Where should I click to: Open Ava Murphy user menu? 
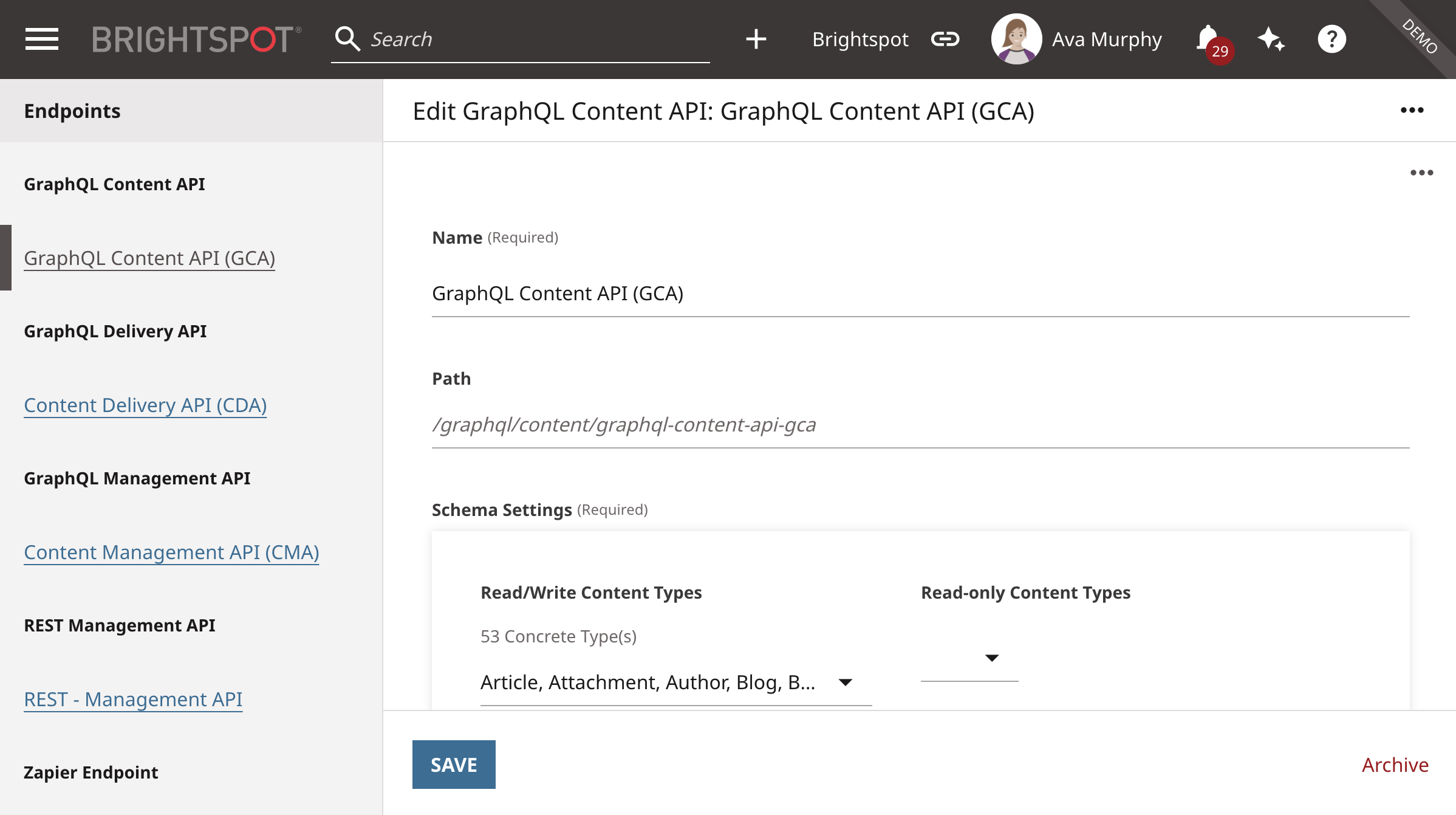[x=1107, y=40]
